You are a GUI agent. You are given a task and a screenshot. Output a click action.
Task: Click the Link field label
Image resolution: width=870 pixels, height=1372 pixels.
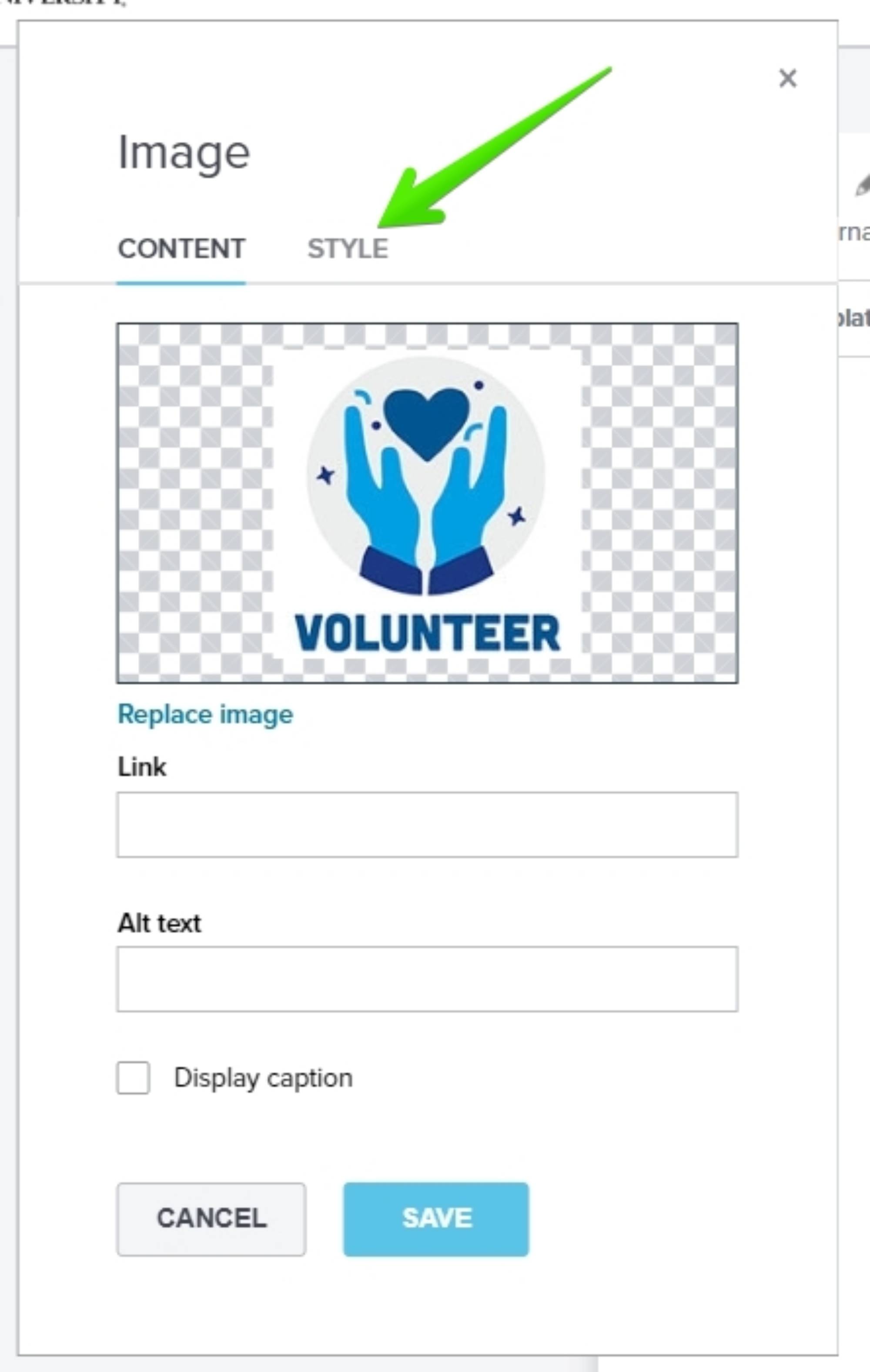[142, 767]
